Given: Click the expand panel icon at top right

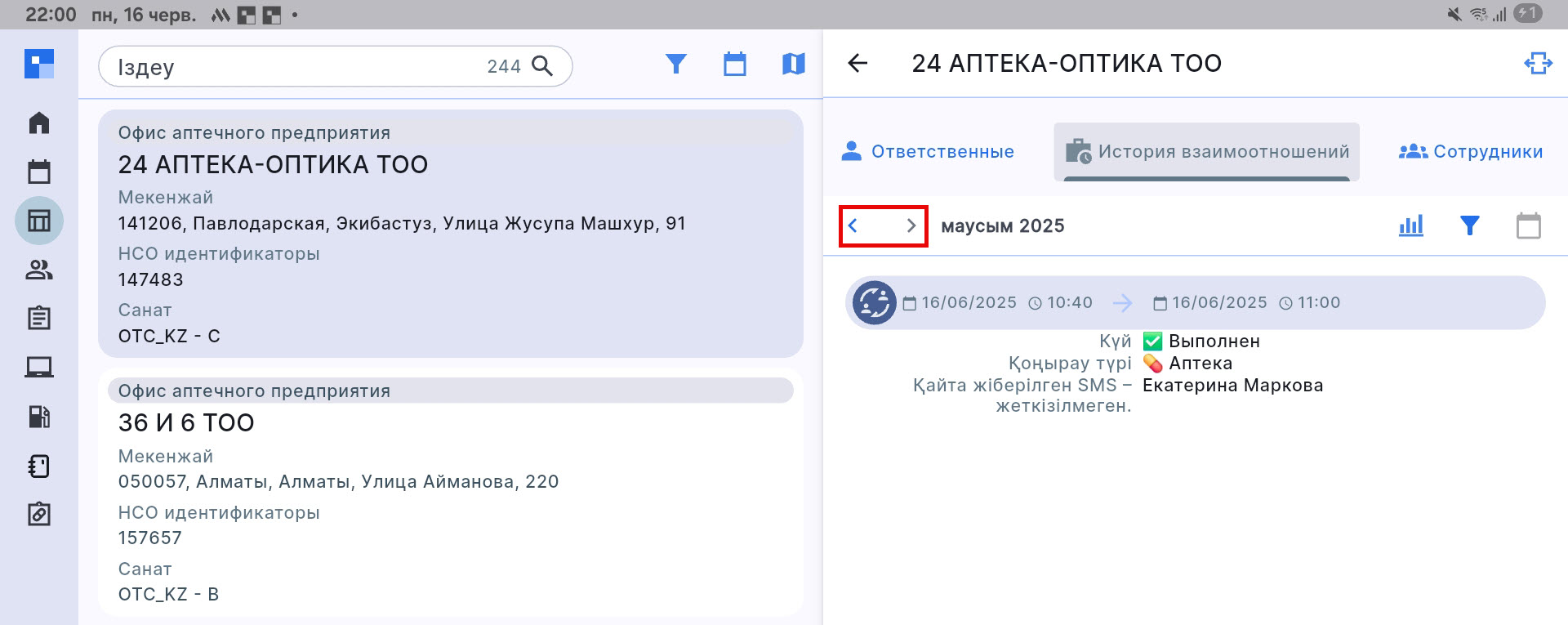Looking at the screenshot, I should [x=1538, y=63].
